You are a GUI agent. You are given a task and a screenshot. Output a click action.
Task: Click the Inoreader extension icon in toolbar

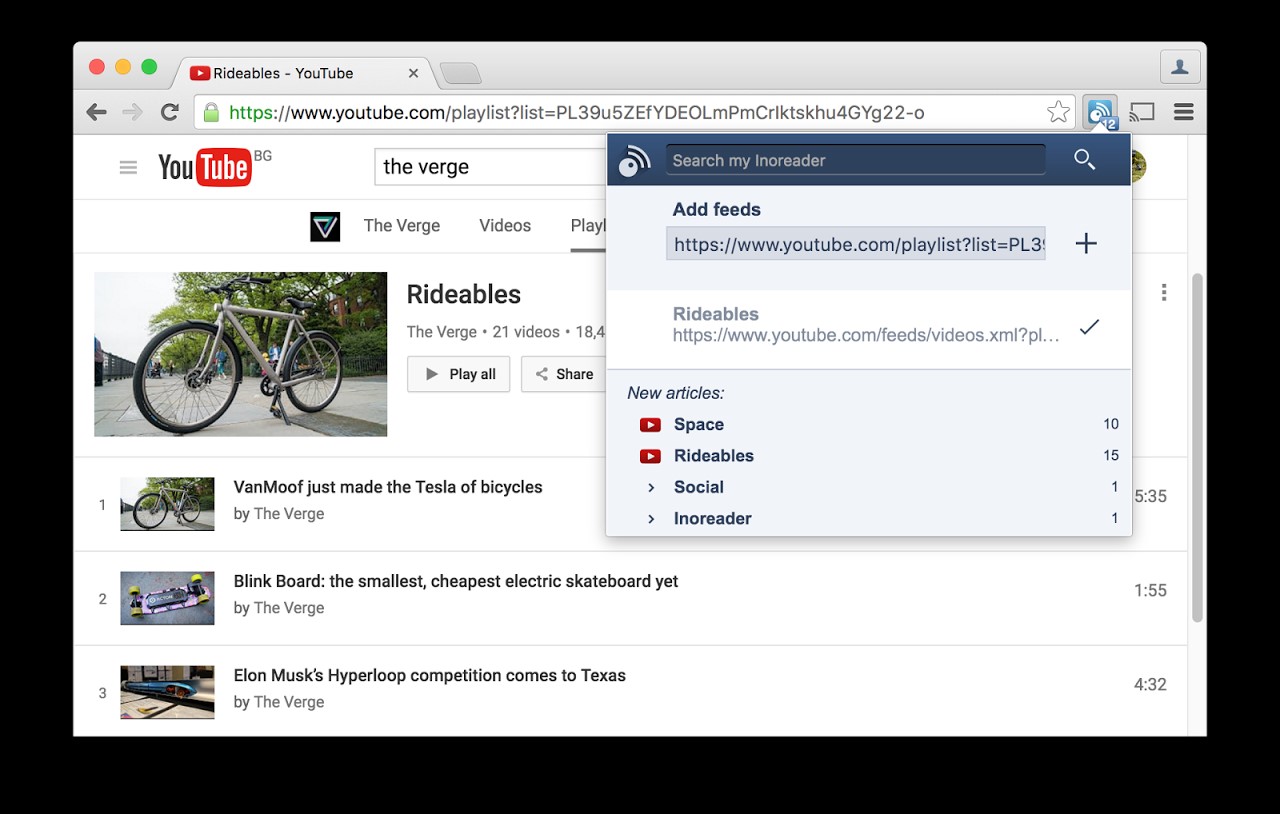(1100, 112)
